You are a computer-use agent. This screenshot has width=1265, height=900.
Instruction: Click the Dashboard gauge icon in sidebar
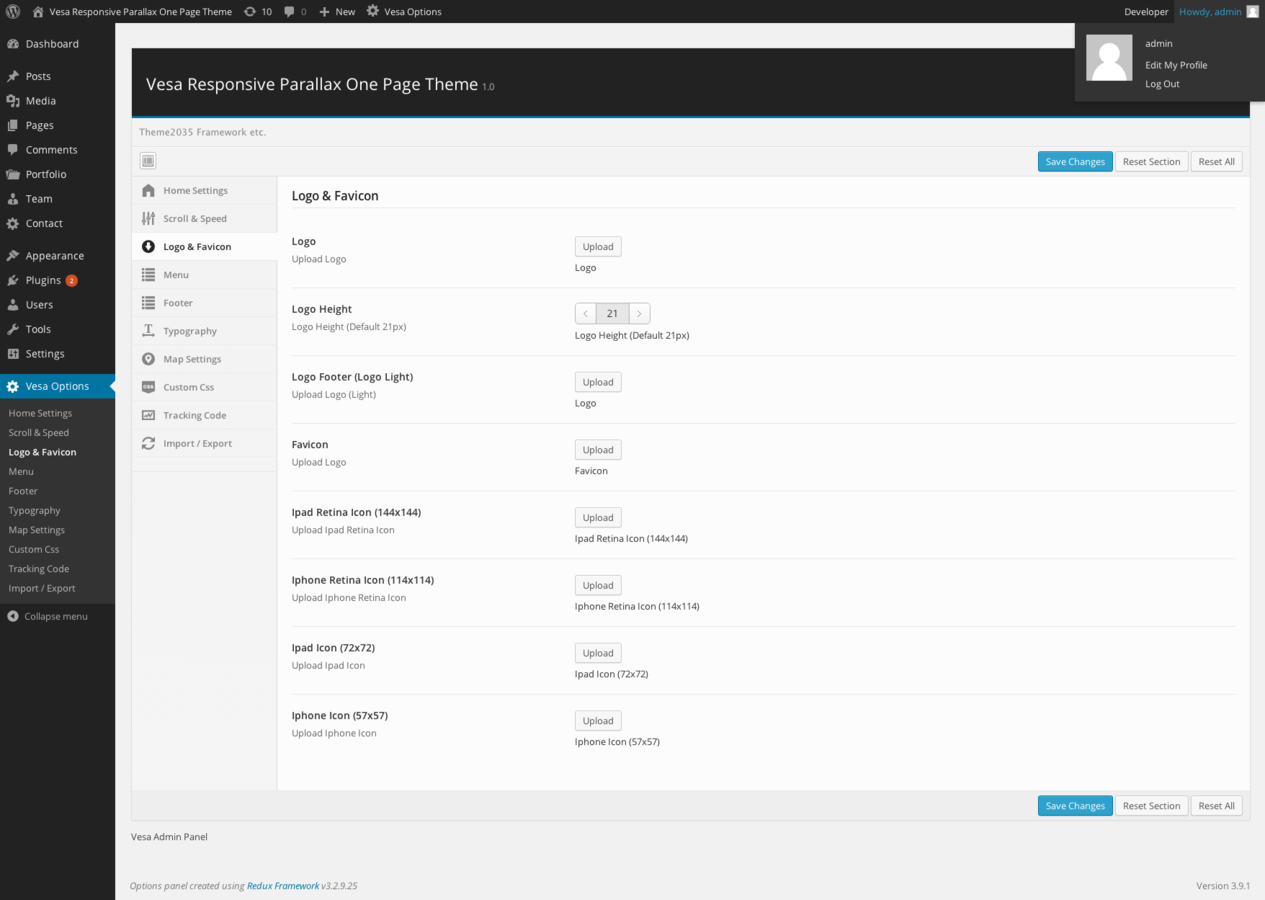pyautogui.click(x=13, y=44)
